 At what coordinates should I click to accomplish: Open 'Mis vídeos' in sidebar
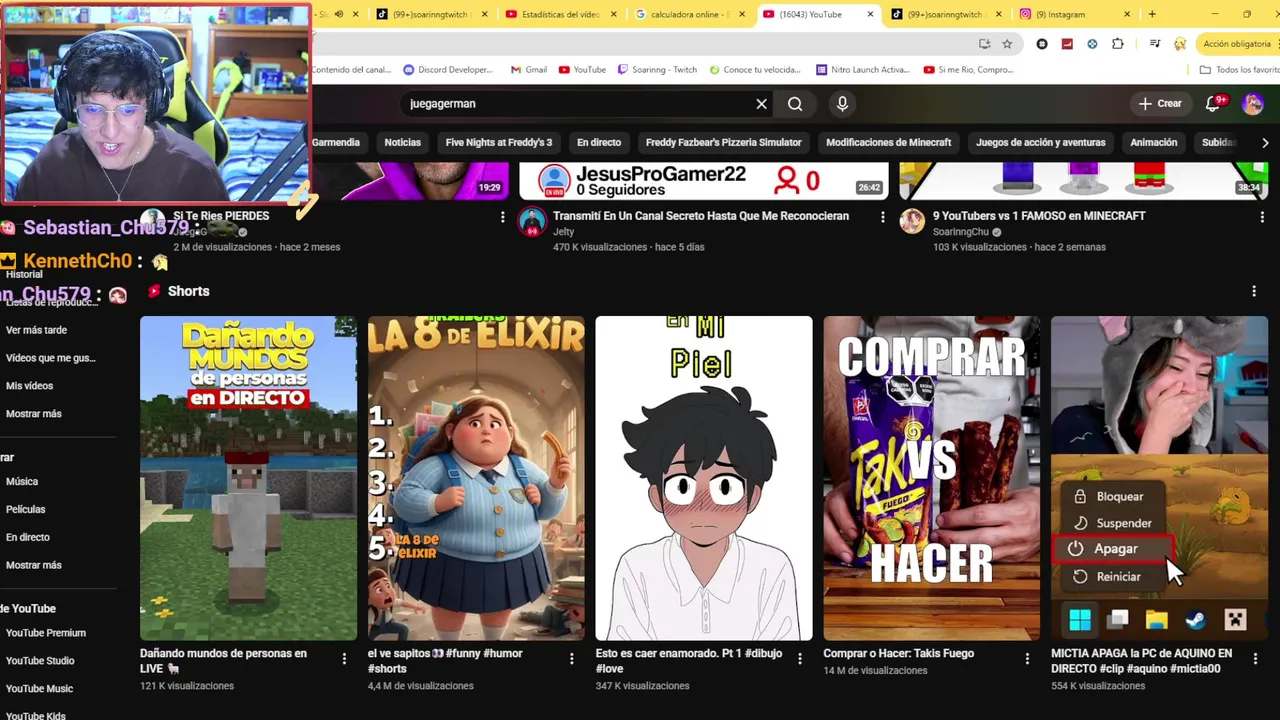point(30,386)
